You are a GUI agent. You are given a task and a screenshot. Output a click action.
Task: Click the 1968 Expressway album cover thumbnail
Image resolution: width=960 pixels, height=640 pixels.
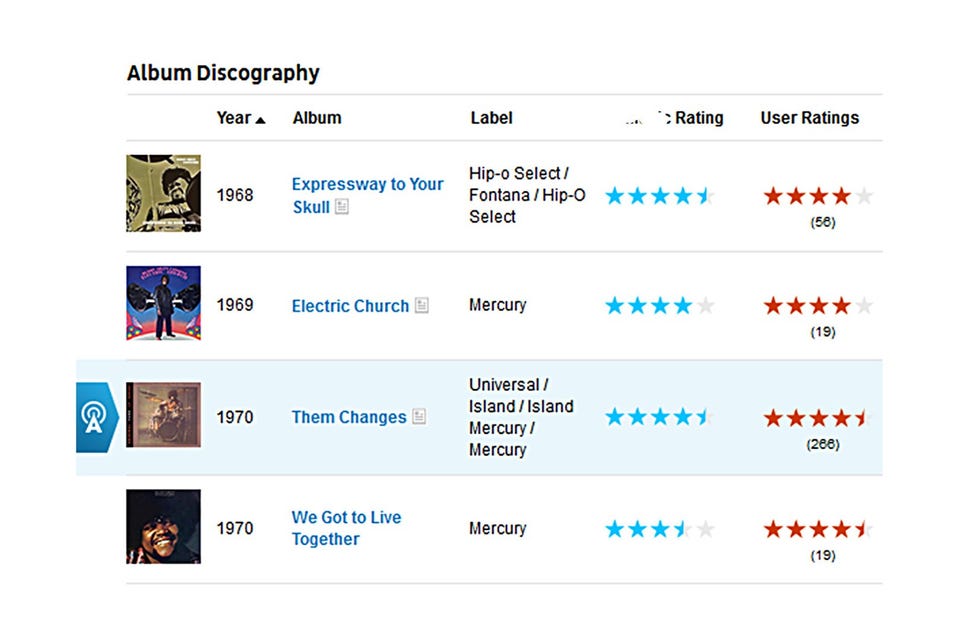[163, 193]
